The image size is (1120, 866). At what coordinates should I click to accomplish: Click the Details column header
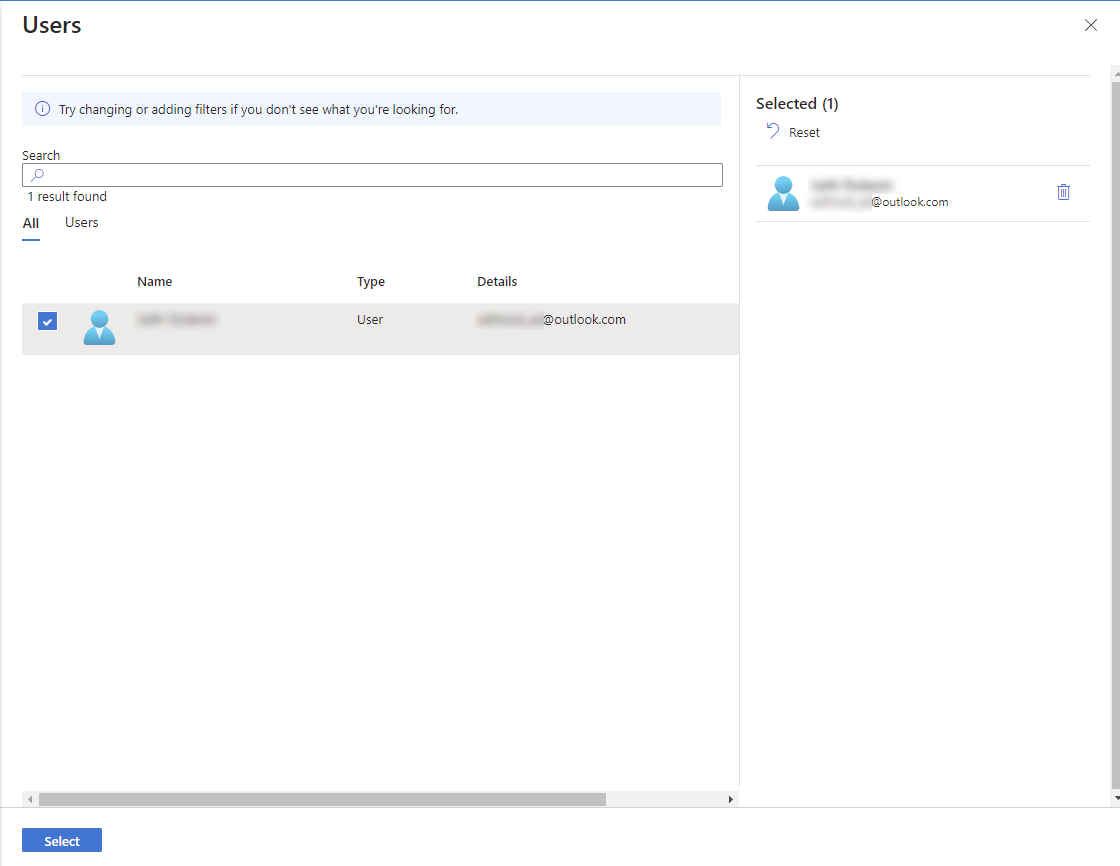[497, 282]
